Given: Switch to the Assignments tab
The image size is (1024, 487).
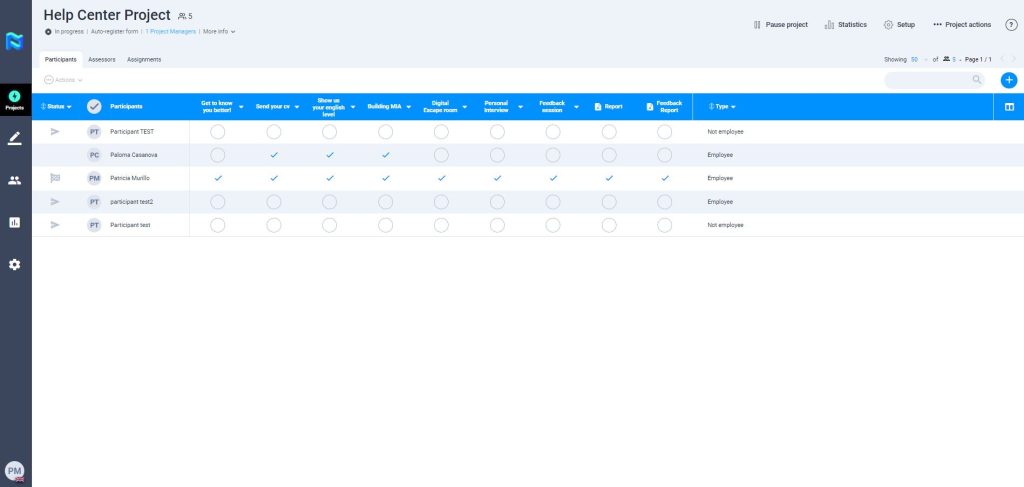Looking at the screenshot, I should click(144, 60).
